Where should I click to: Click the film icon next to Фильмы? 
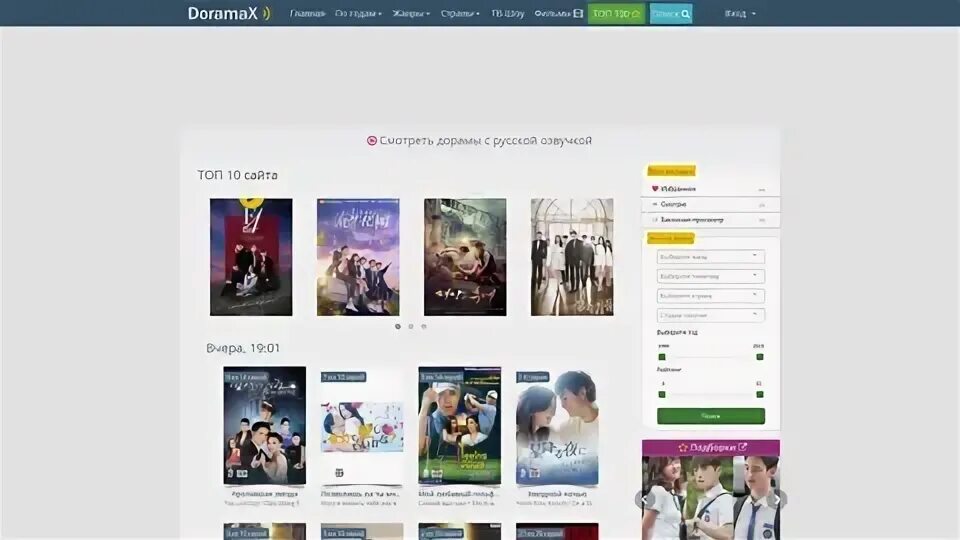(x=578, y=13)
